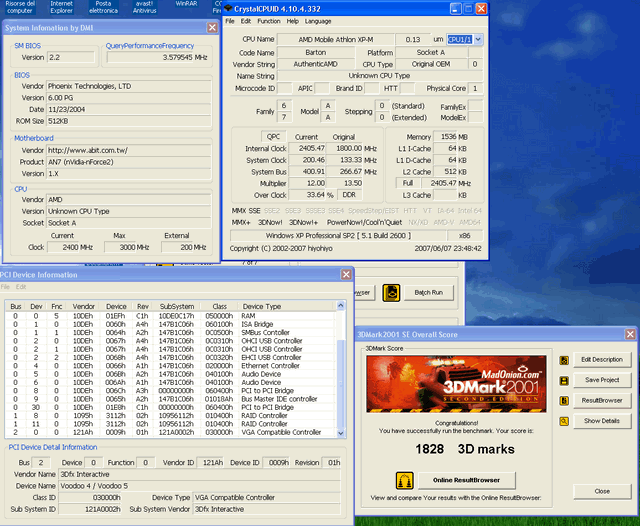Screen dimensions: 640x526
Task: Click the Batch Run button
Action: coord(429,293)
